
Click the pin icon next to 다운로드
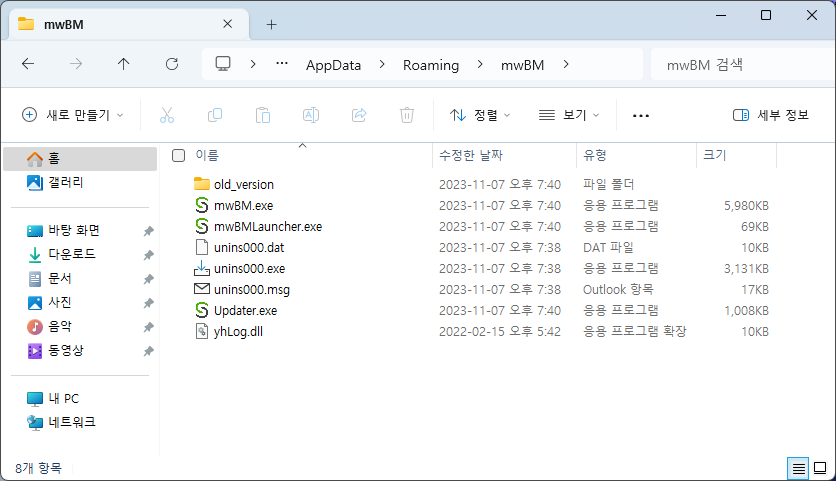point(148,255)
